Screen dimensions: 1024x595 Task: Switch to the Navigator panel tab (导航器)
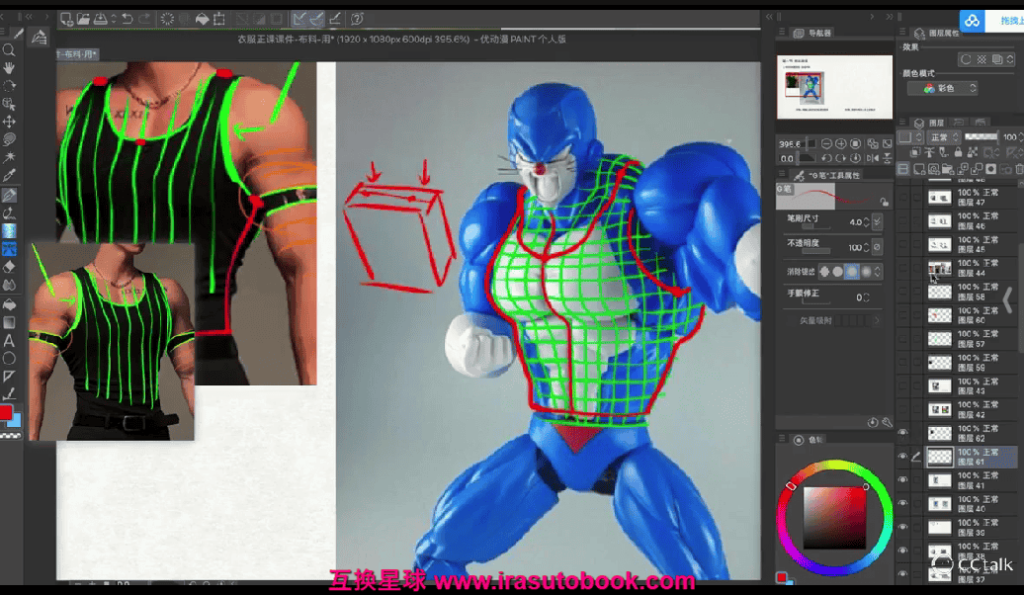[x=814, y=33]
